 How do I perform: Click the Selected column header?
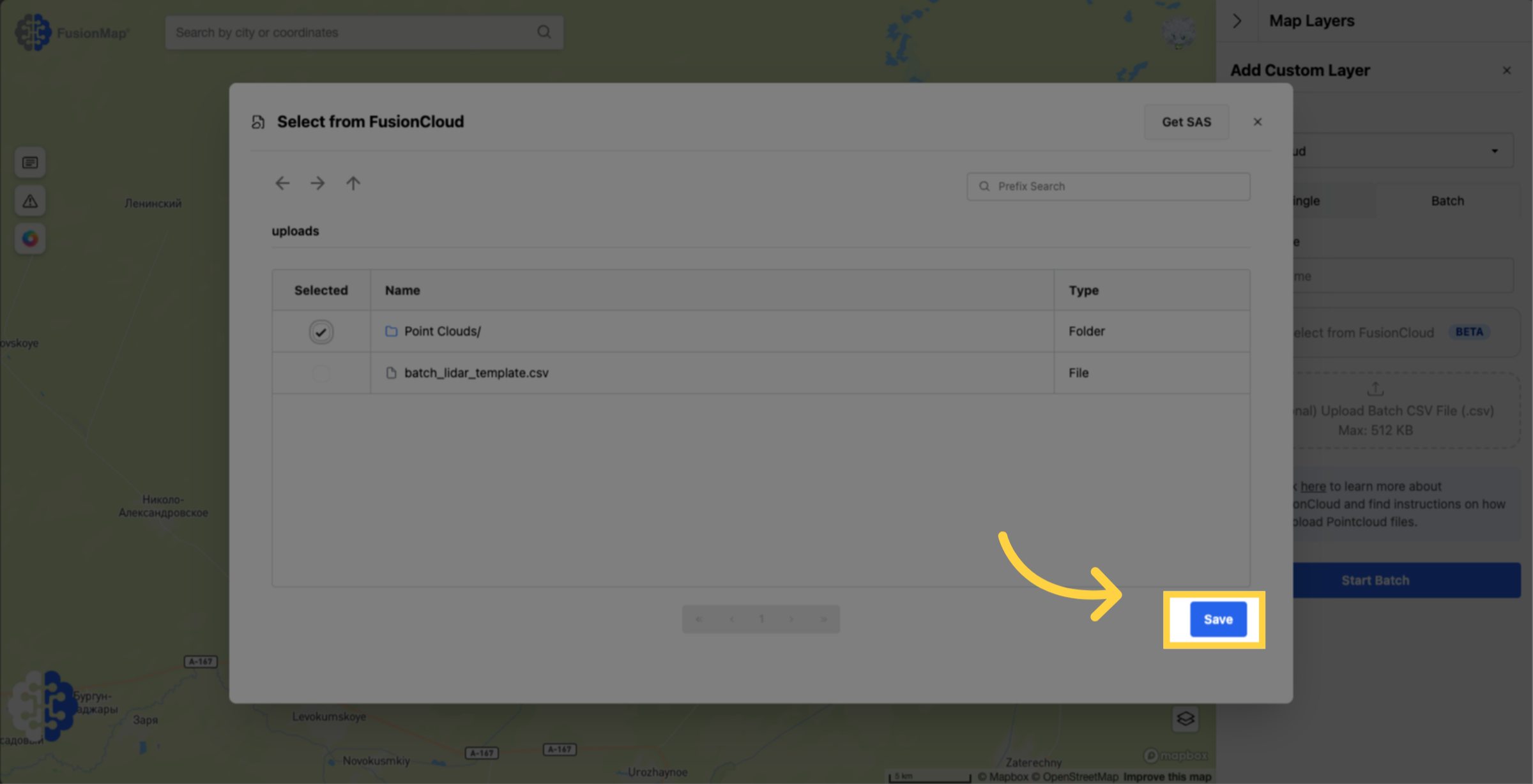click(x=321, y=290)
